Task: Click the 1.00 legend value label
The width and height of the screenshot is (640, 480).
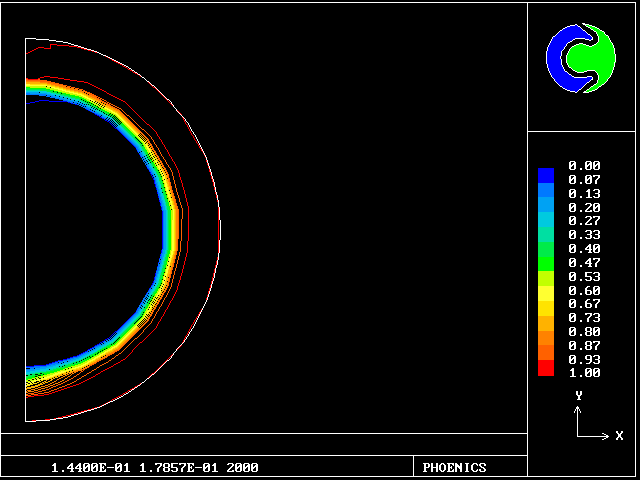Action: (x=584, y=373)
